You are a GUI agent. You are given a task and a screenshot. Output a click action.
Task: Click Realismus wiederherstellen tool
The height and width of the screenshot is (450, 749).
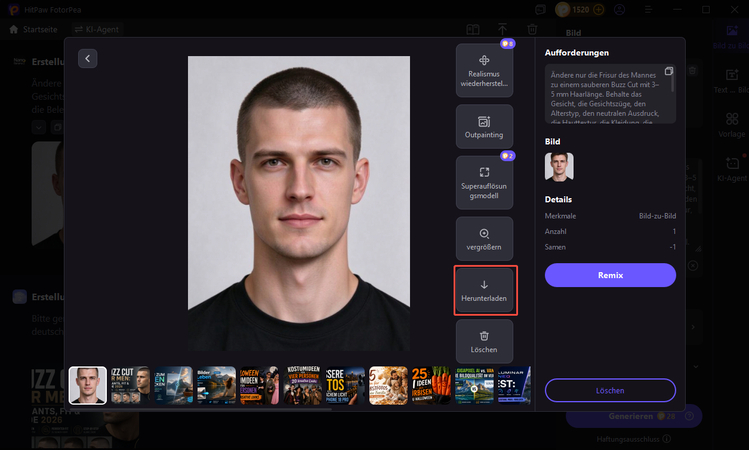(484, 70)
